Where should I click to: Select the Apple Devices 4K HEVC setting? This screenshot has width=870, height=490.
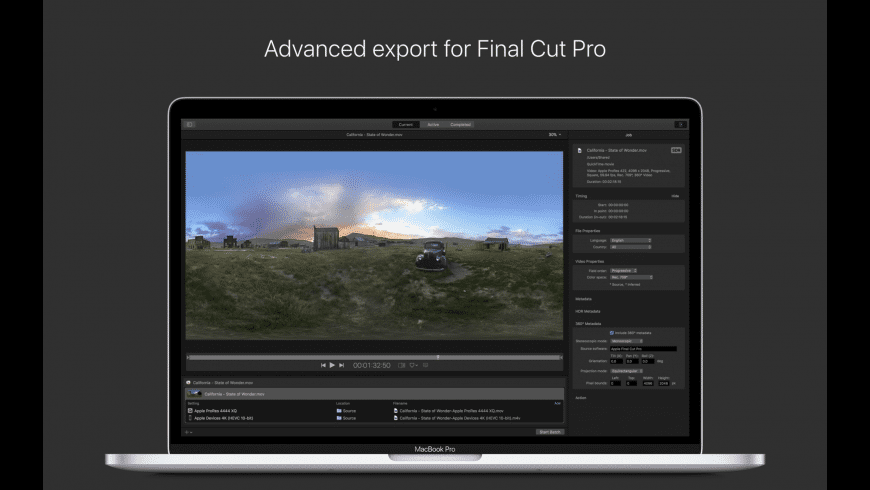[224, 418]
